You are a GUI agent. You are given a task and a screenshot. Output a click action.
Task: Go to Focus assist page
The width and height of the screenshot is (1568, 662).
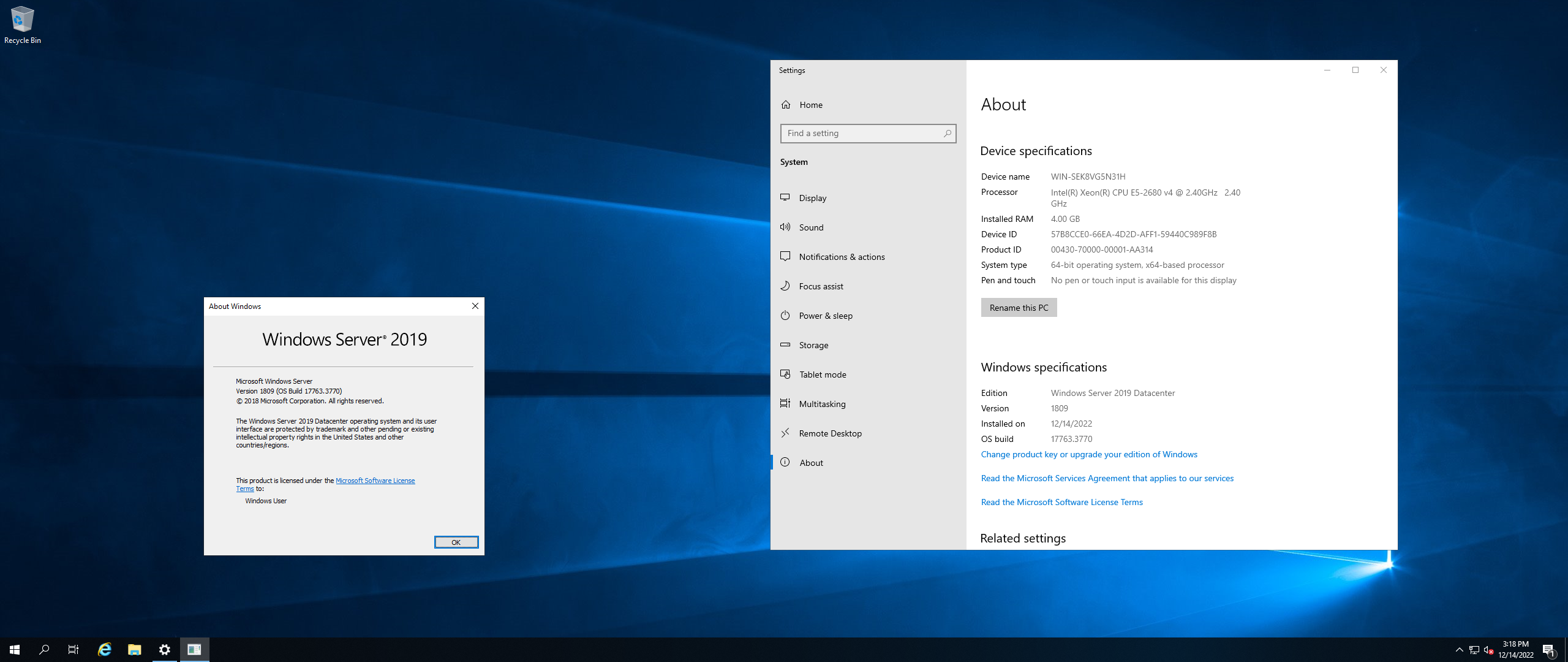(x=821, y=286)
